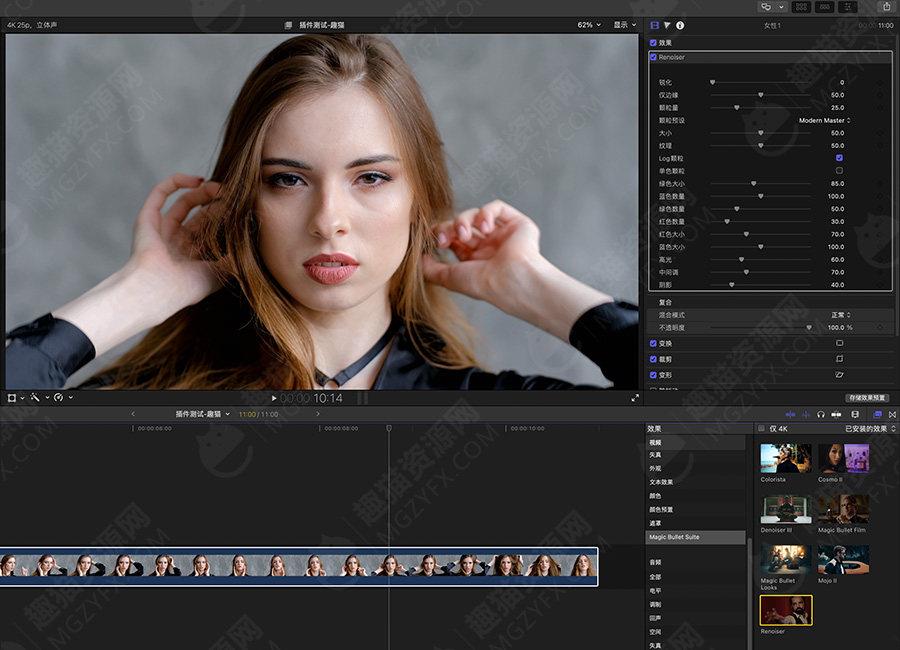Click the fullscreen viewer icon
The width and height of the screenshot is (900, 650).
coord(635,398)
